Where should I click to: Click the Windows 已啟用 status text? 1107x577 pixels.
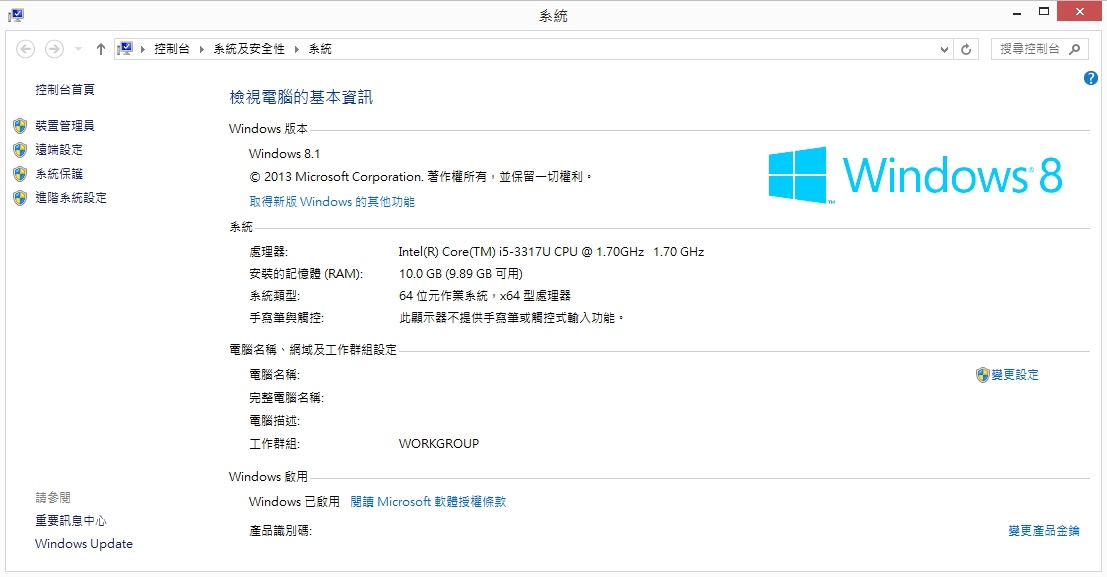(x=294, y=502)
